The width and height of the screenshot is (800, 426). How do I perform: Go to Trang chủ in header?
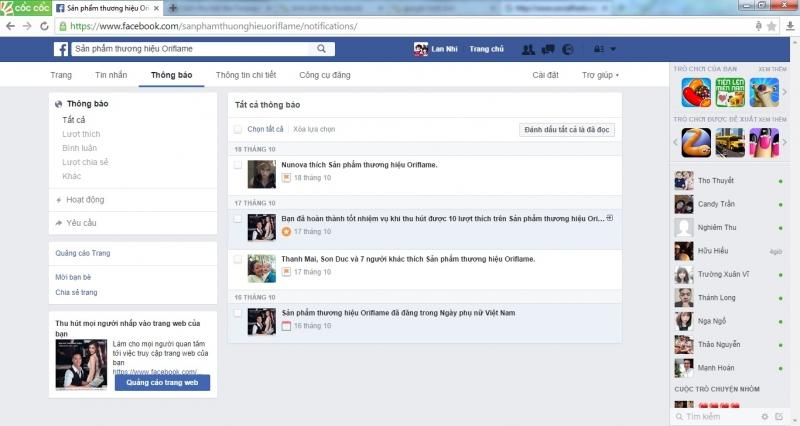point(486,49)
